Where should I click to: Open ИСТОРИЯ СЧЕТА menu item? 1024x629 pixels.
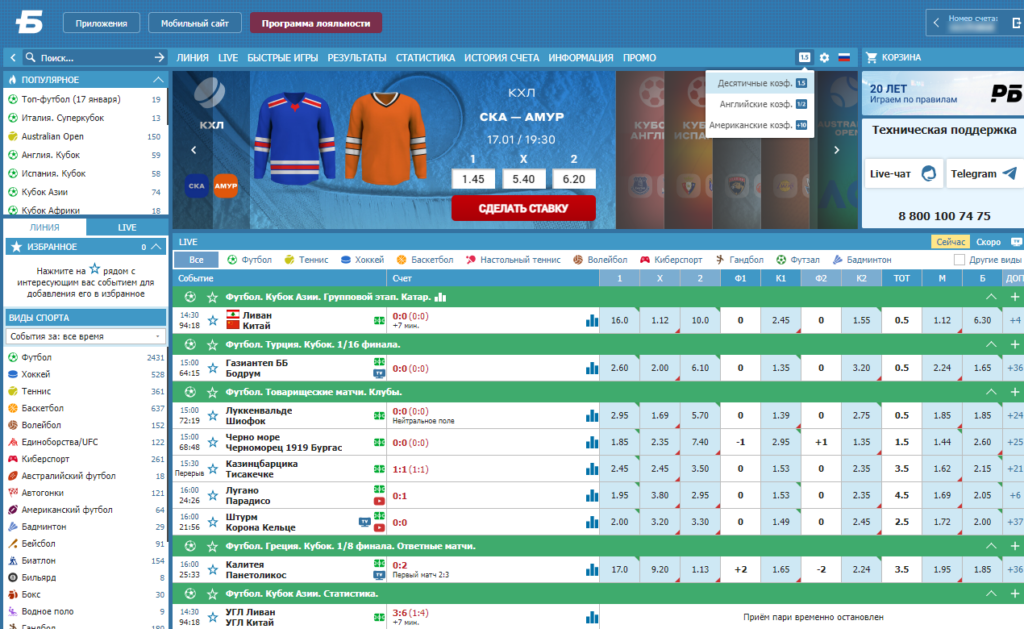click(502, 57)
